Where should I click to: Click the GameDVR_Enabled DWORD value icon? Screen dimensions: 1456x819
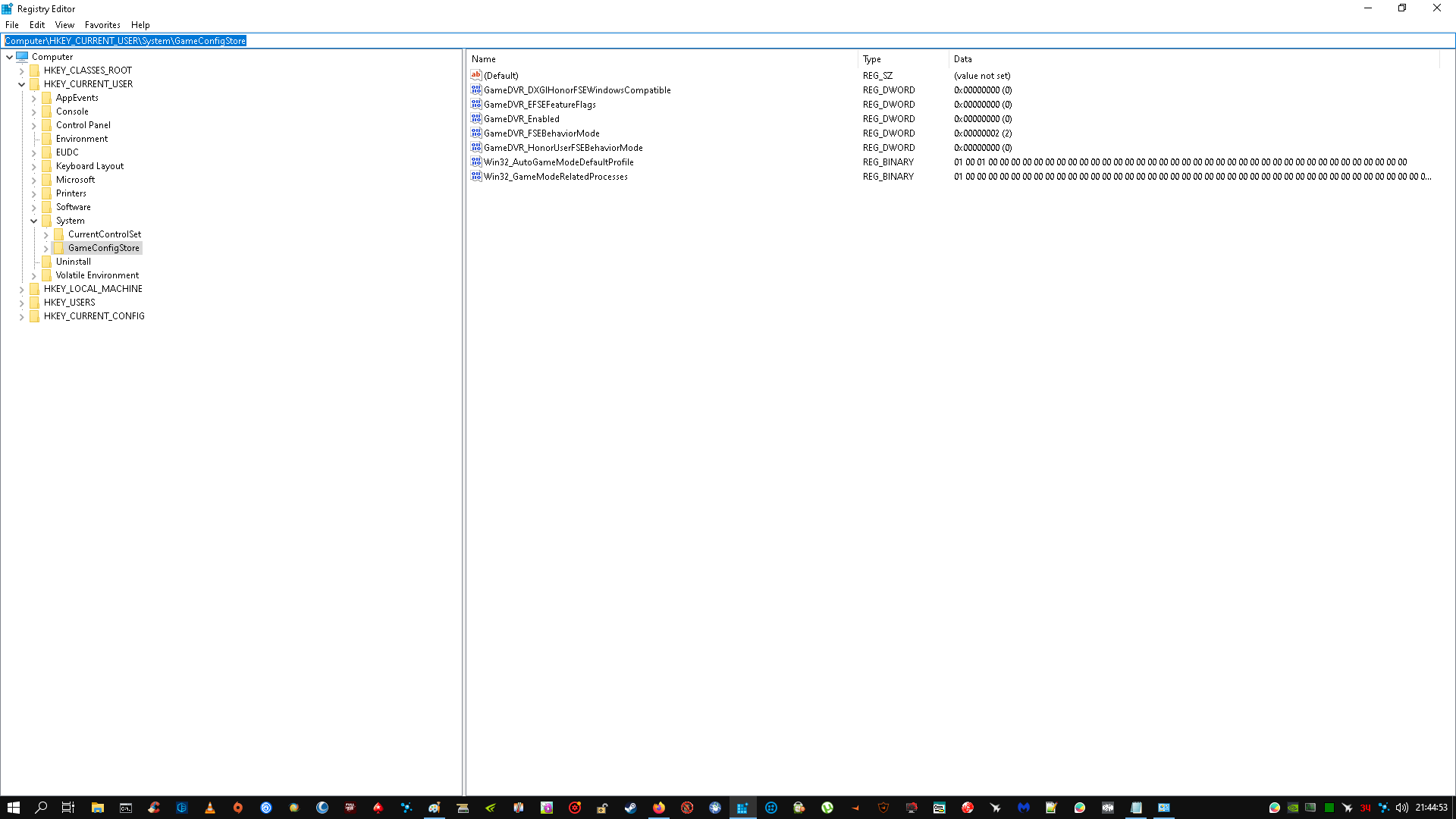coord(475,118)
